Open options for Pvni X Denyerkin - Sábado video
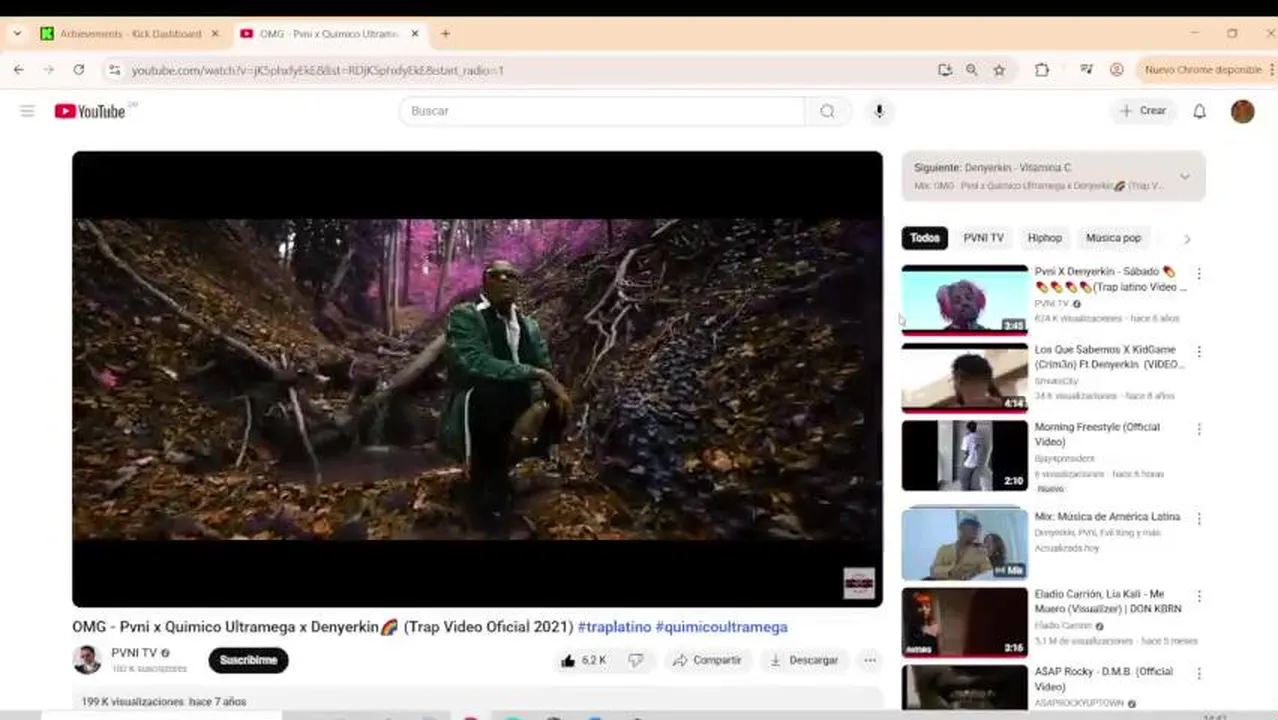1278x720 pixels. click(1199, 273)
